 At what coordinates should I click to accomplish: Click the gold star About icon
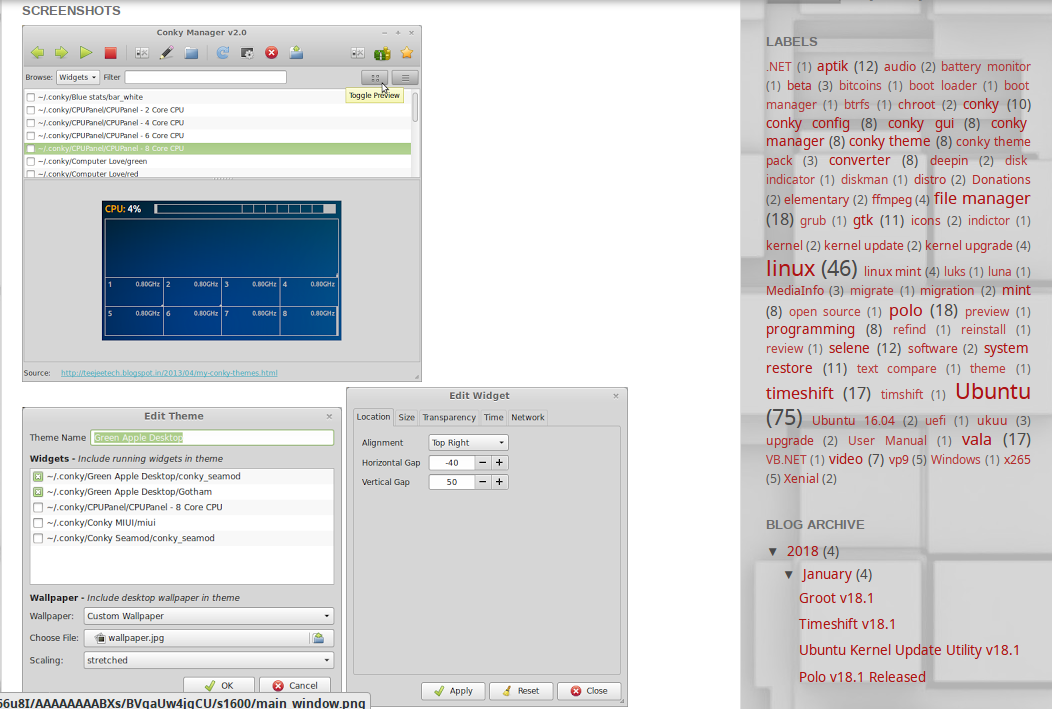[x=407, y=52]
